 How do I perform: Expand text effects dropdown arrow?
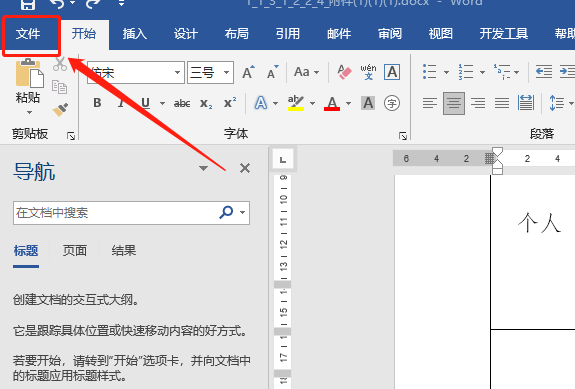(x=276, y=103)
